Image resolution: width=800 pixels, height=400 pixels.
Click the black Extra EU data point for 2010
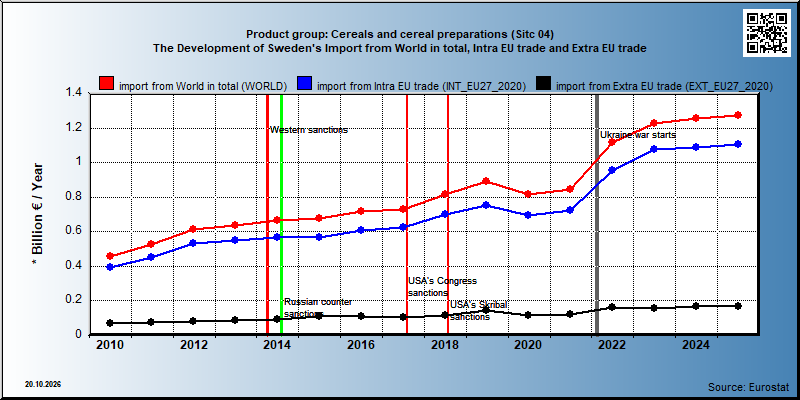click(110, 323)
